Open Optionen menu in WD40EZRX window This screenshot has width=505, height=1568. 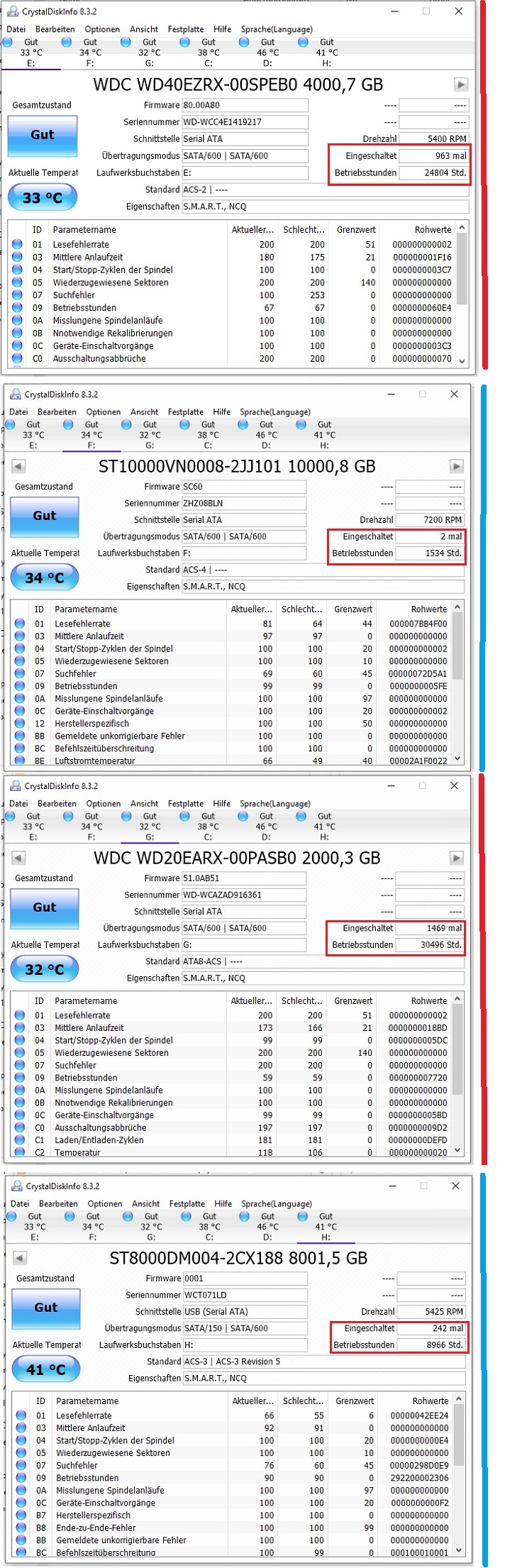(x=102, y=29)
